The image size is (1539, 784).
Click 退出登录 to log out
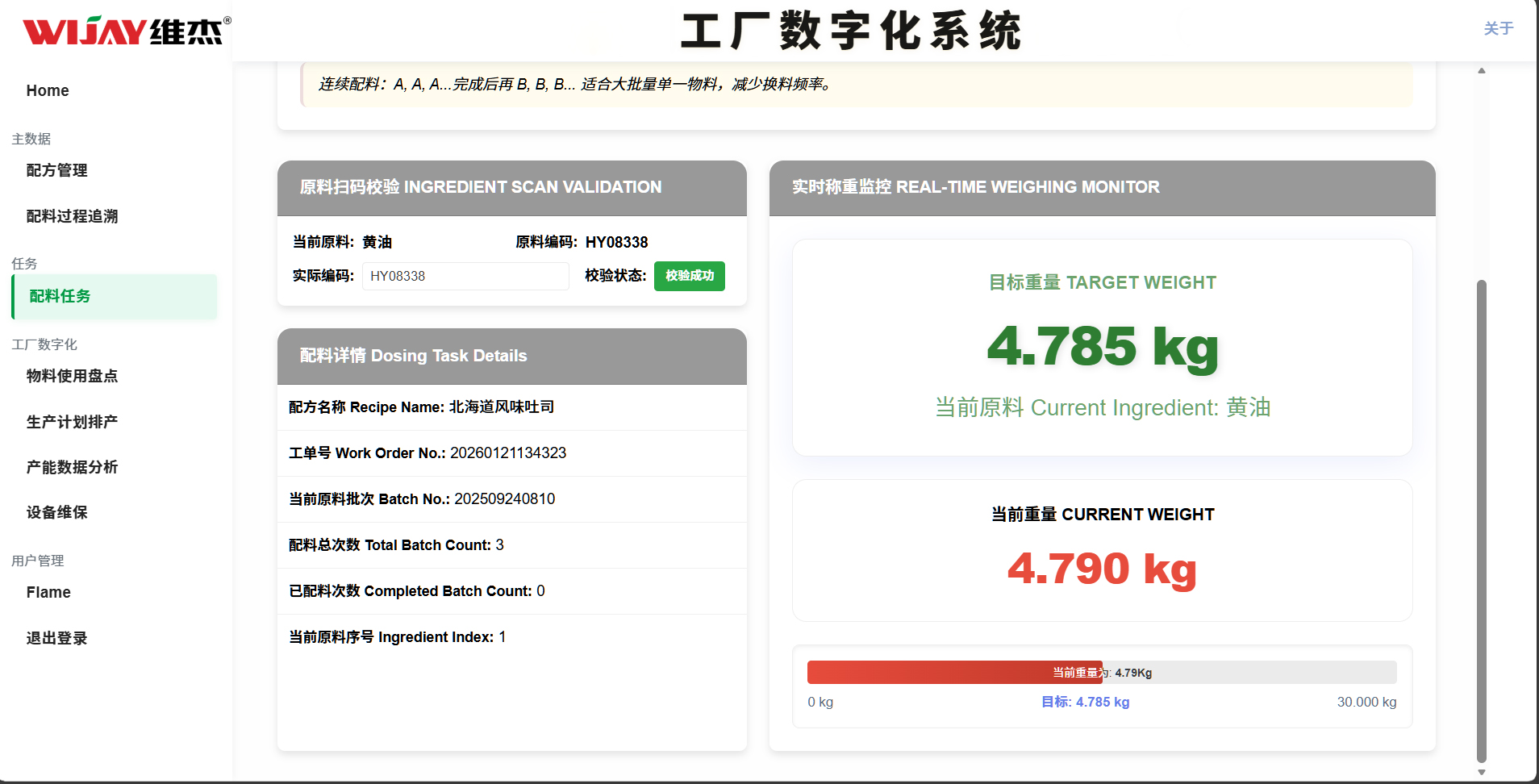tap(56, 638)
